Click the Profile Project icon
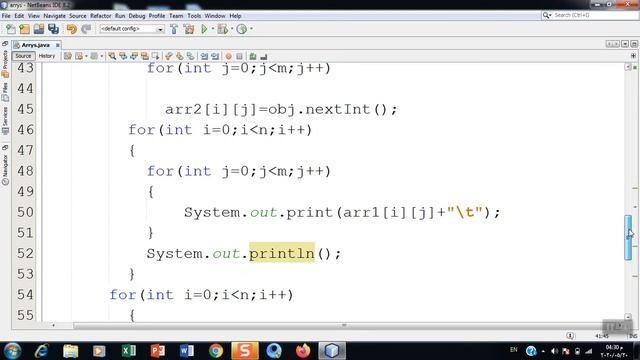 point(242,29)
